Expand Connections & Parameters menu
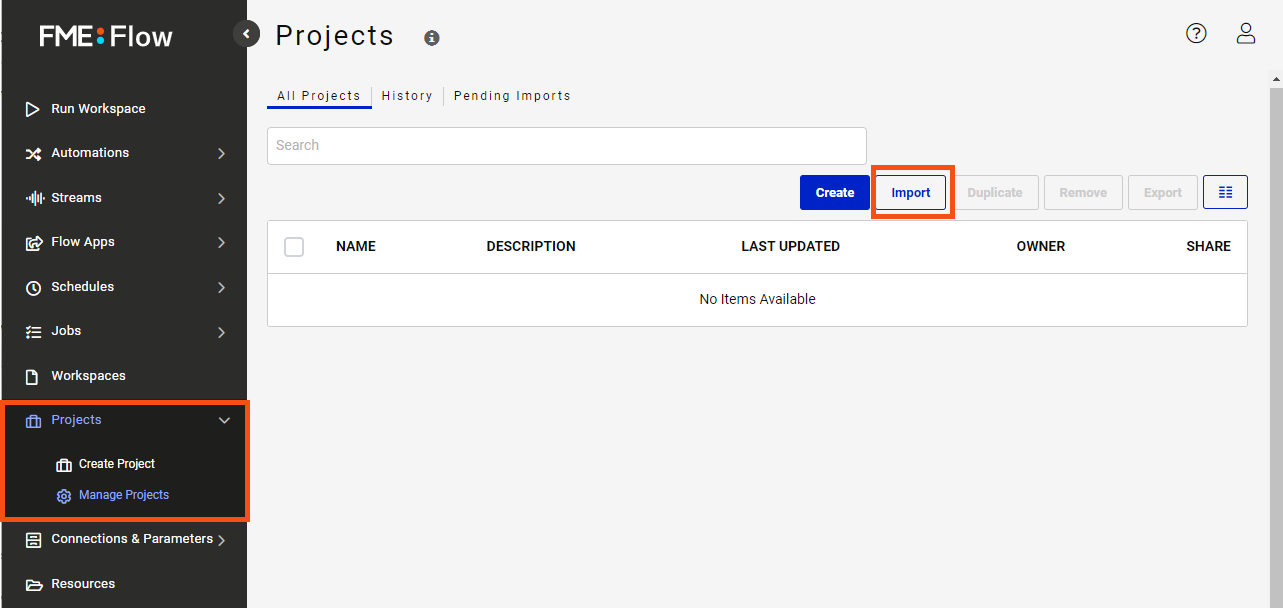The image size is (1283, 608). [x=221, y=540]
